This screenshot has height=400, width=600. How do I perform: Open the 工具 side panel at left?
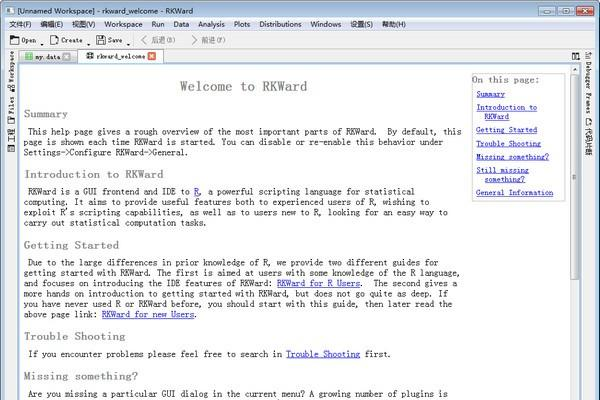(x=12, y=140)
